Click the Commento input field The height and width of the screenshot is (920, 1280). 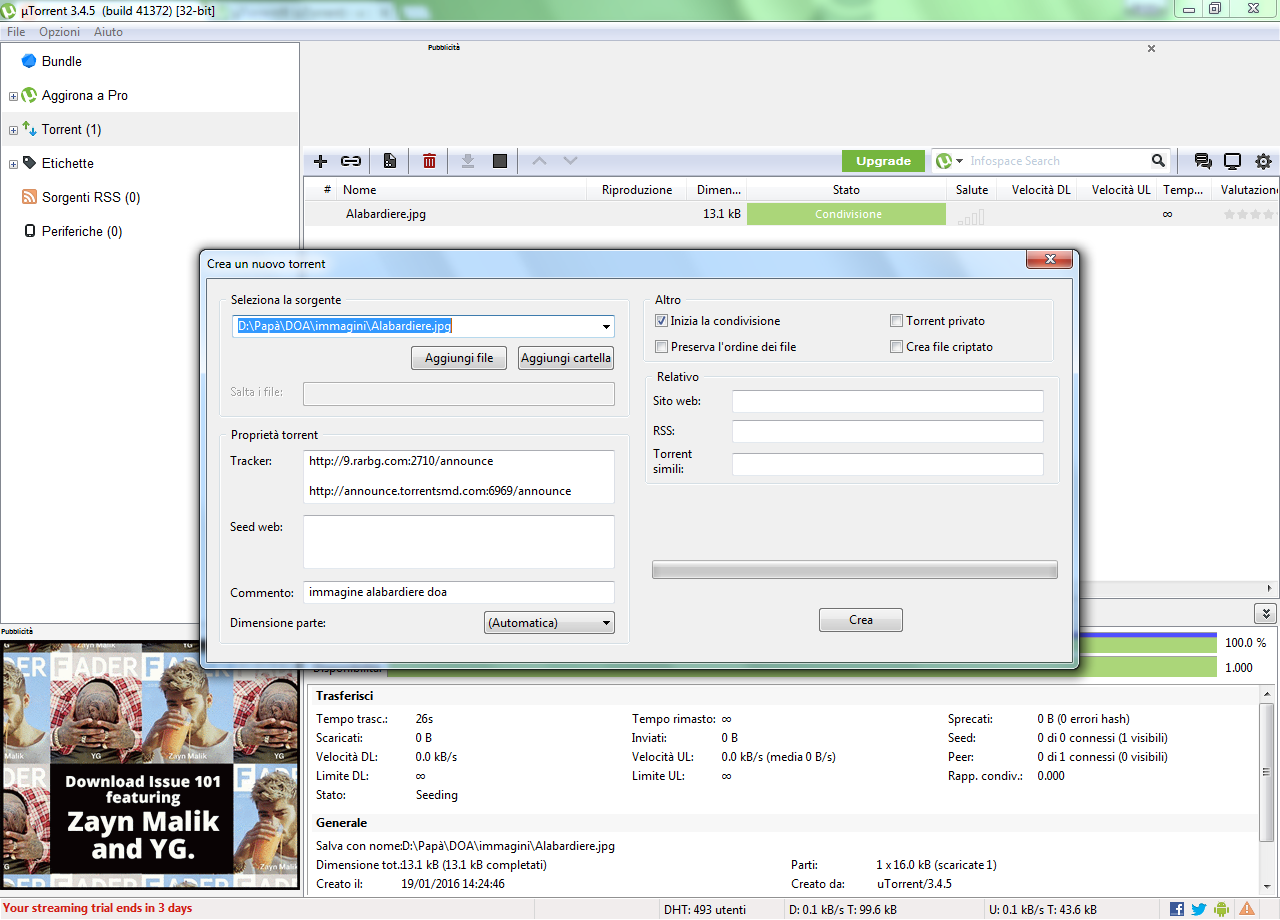point(459,592)
